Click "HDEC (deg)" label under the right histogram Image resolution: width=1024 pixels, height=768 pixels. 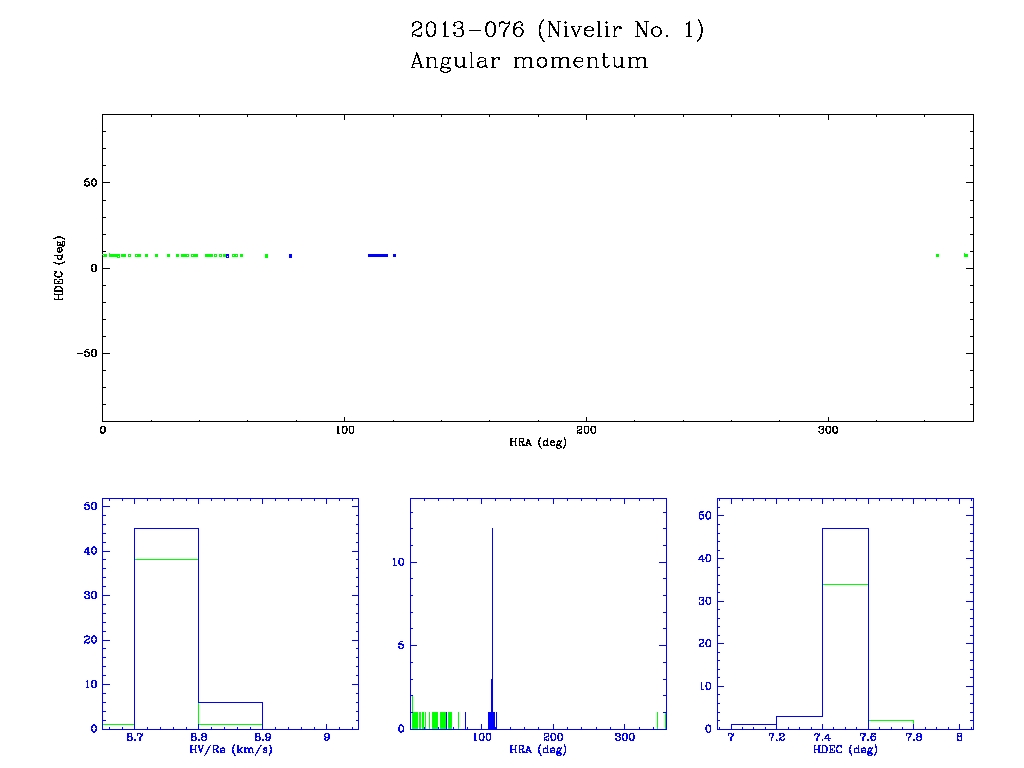coord(845,749)
